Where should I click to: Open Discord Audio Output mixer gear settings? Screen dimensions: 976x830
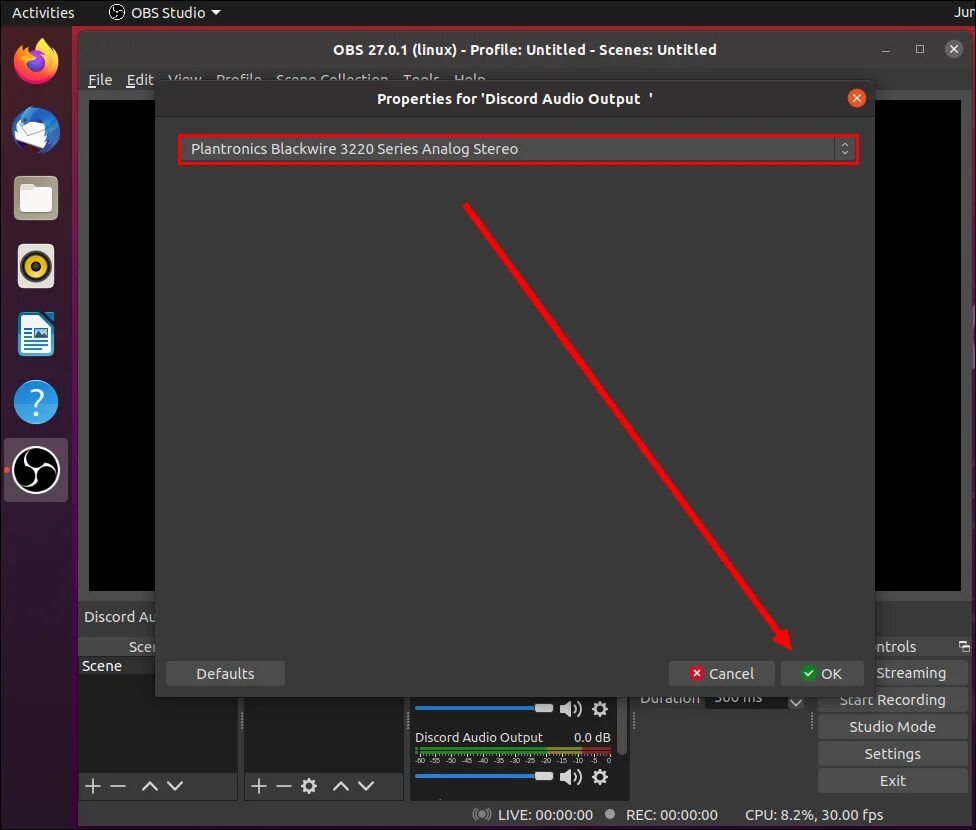coord(599,776)
